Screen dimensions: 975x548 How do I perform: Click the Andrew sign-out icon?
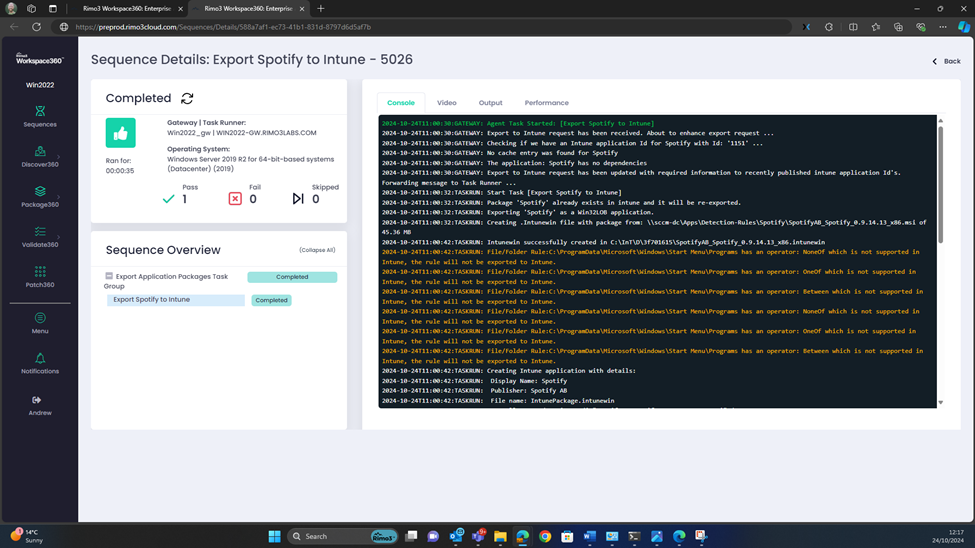(x=40, y=400)
